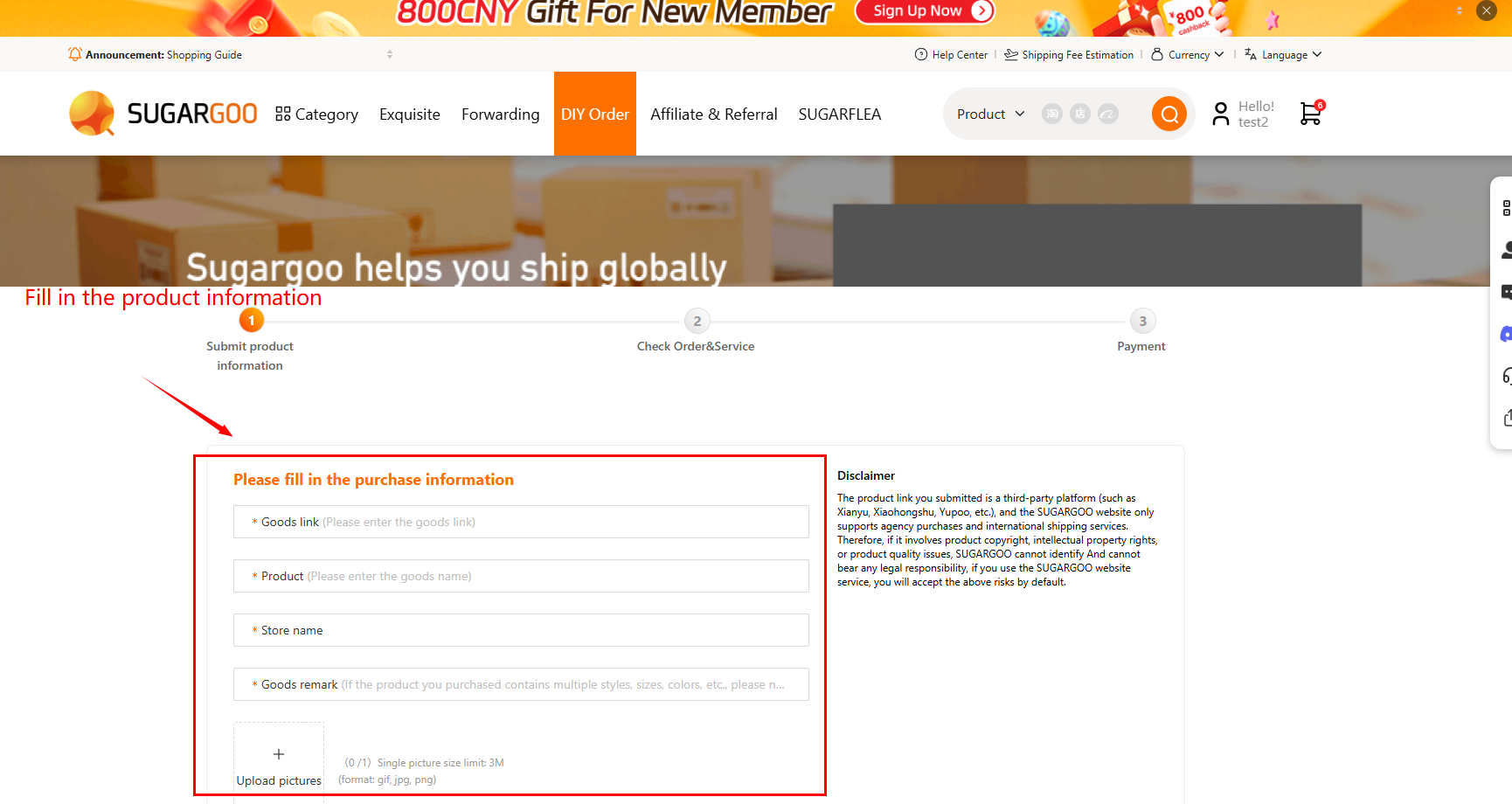The width and height of the screenshot is (1512, 804).
Task: Open the Affiliate & Referral page
Action: [713, 114]
